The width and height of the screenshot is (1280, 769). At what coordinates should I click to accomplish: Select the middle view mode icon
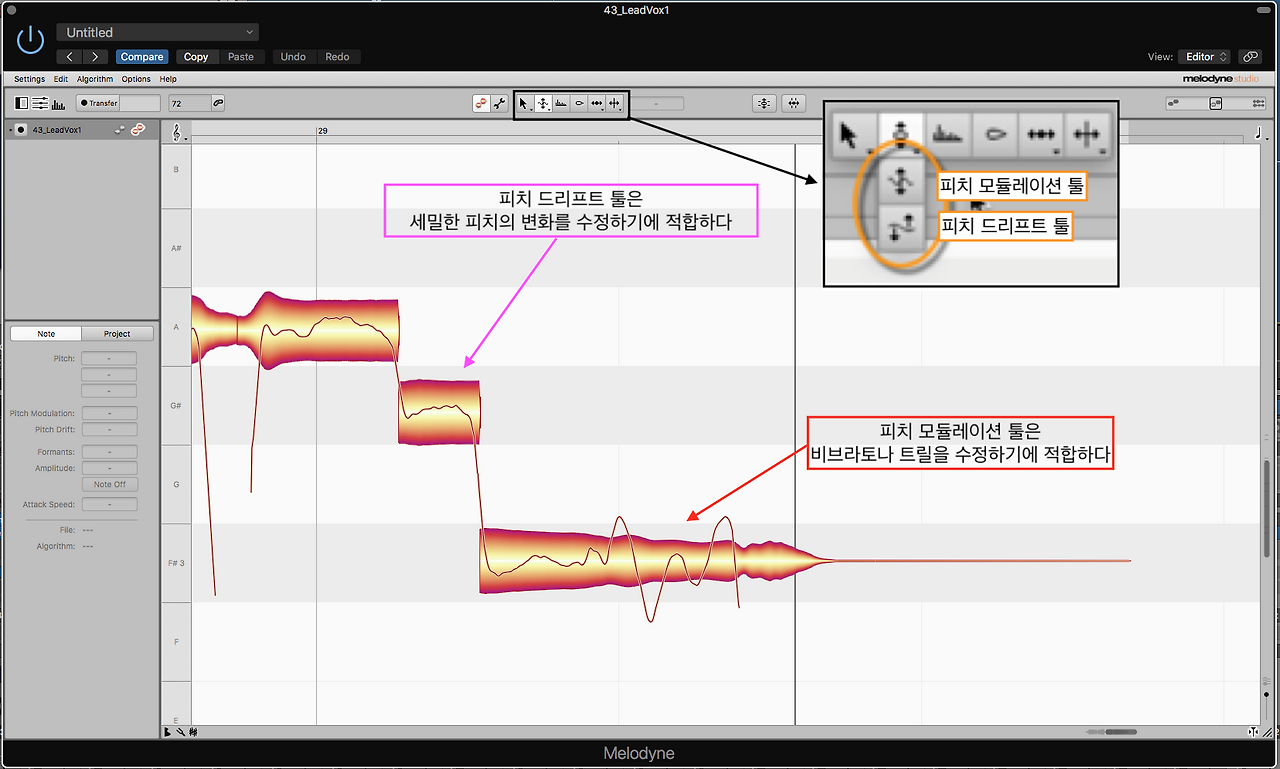(x=1216, y=103)
